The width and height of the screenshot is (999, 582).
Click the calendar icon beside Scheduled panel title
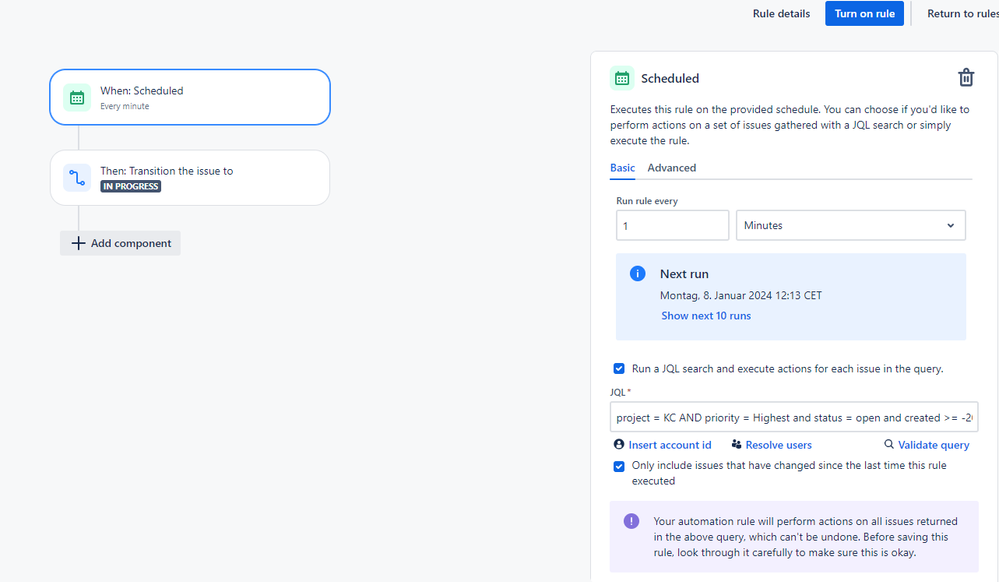tap(622, 78)
